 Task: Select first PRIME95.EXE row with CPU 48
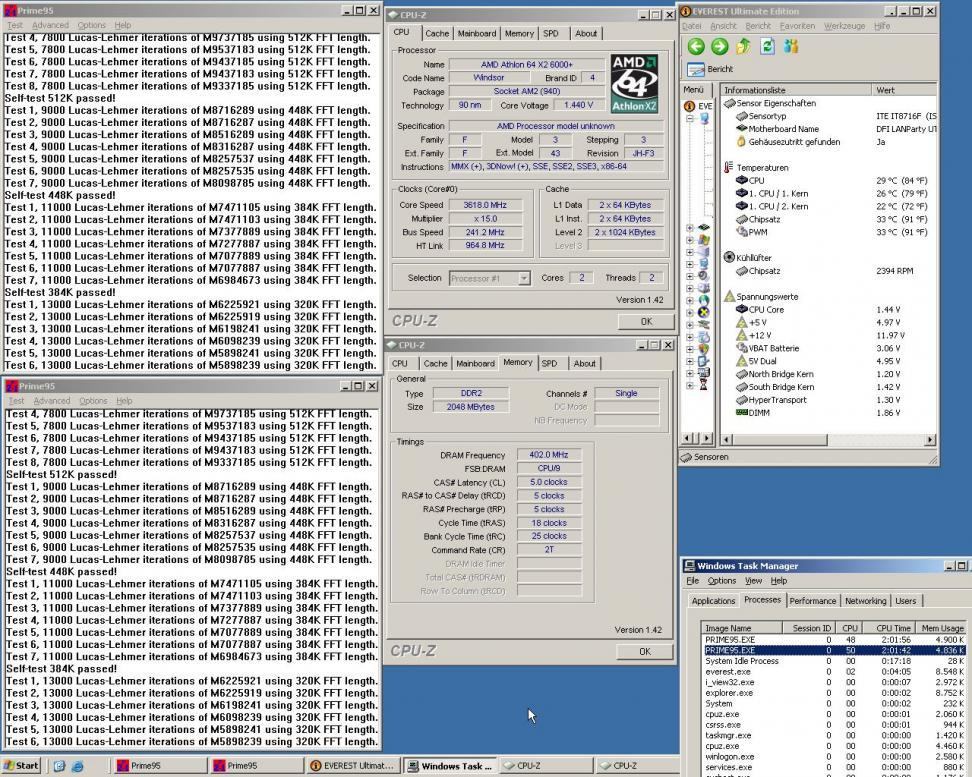coord(834,639)
